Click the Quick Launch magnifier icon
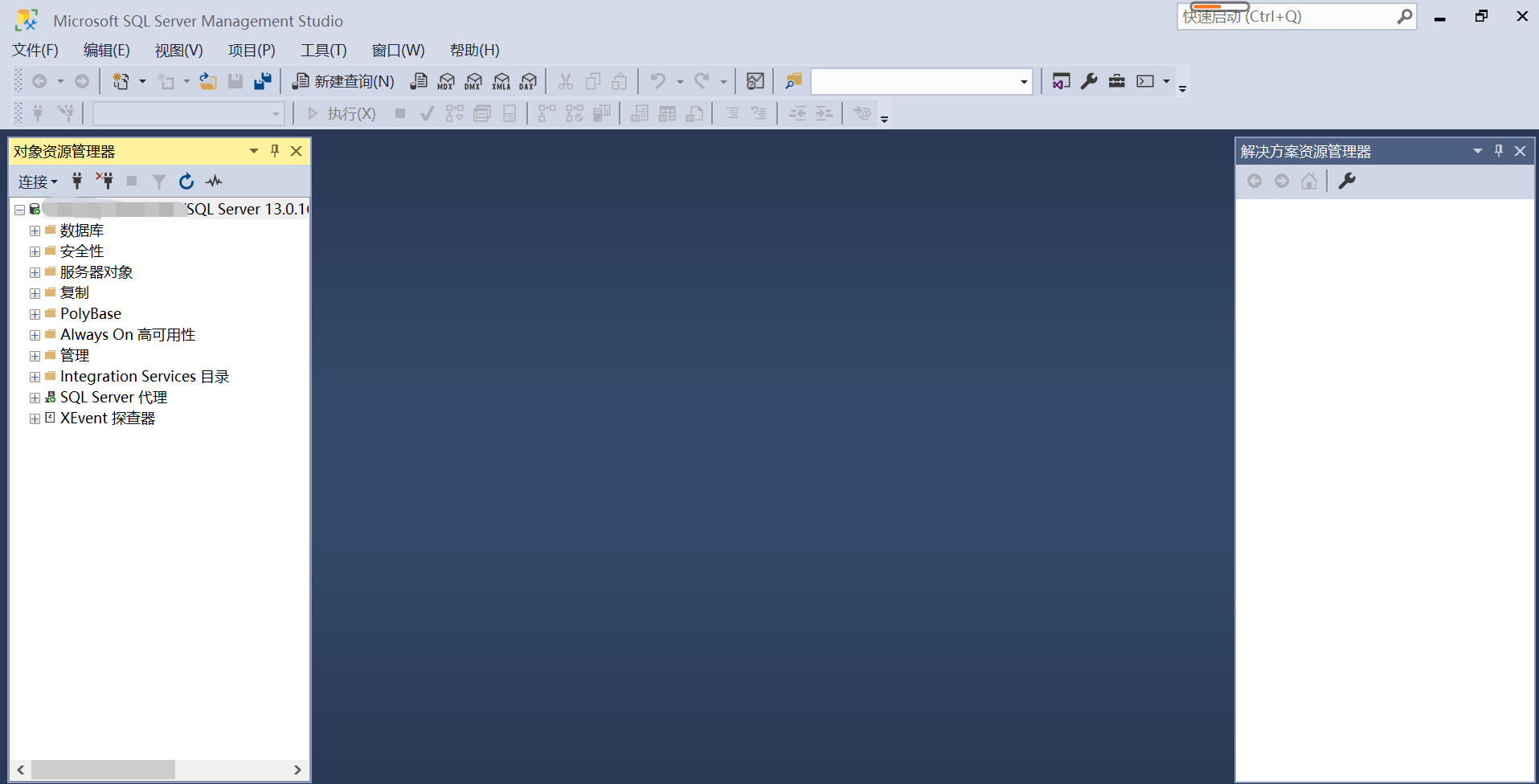 (x=1405, y=16)
